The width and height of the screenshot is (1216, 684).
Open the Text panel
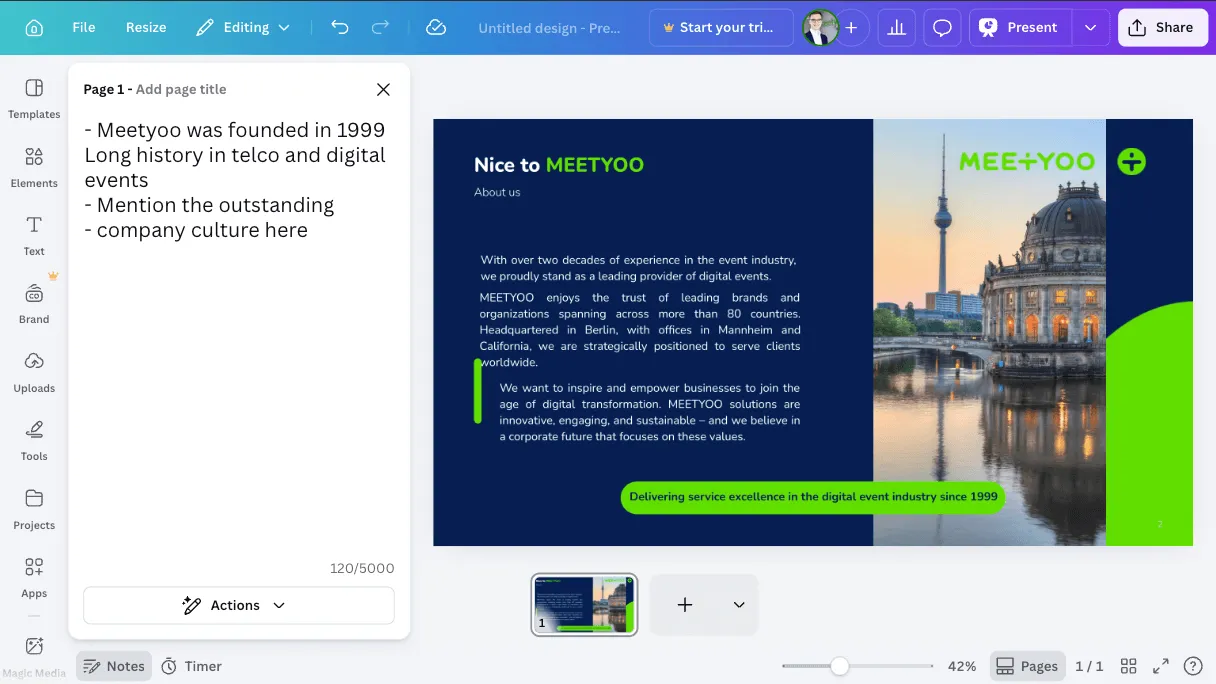33,235
